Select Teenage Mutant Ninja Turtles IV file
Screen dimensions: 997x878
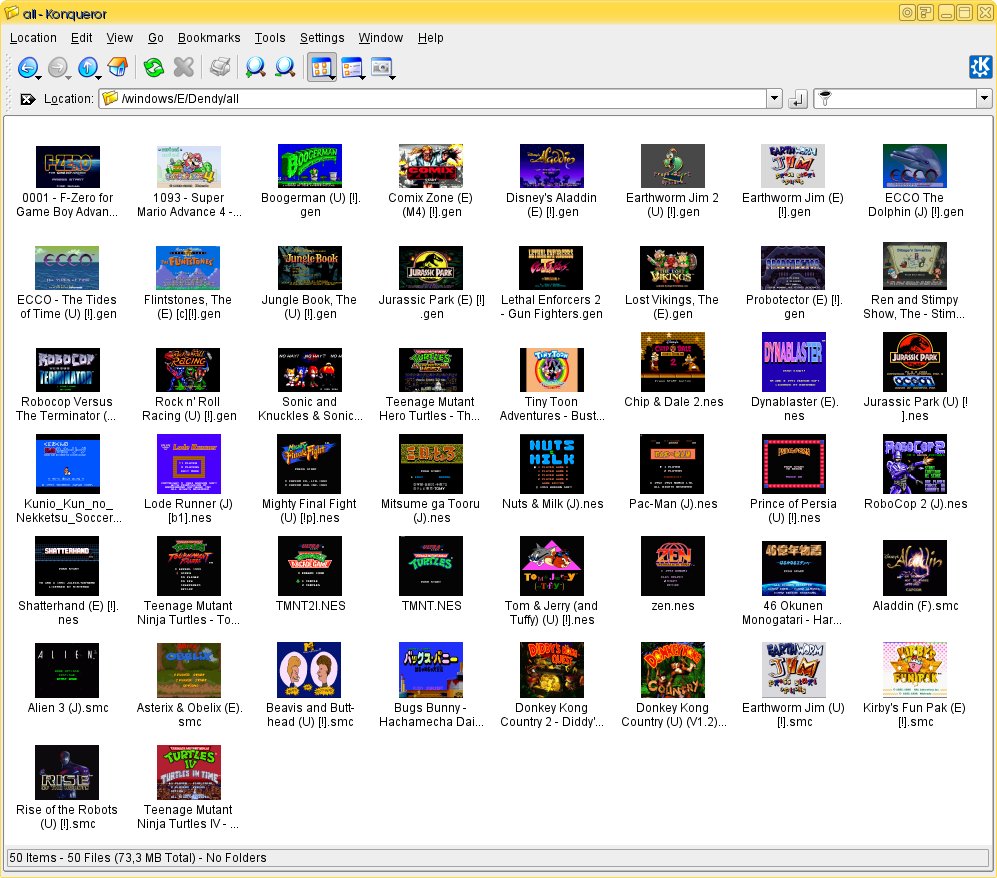(188, 788)
